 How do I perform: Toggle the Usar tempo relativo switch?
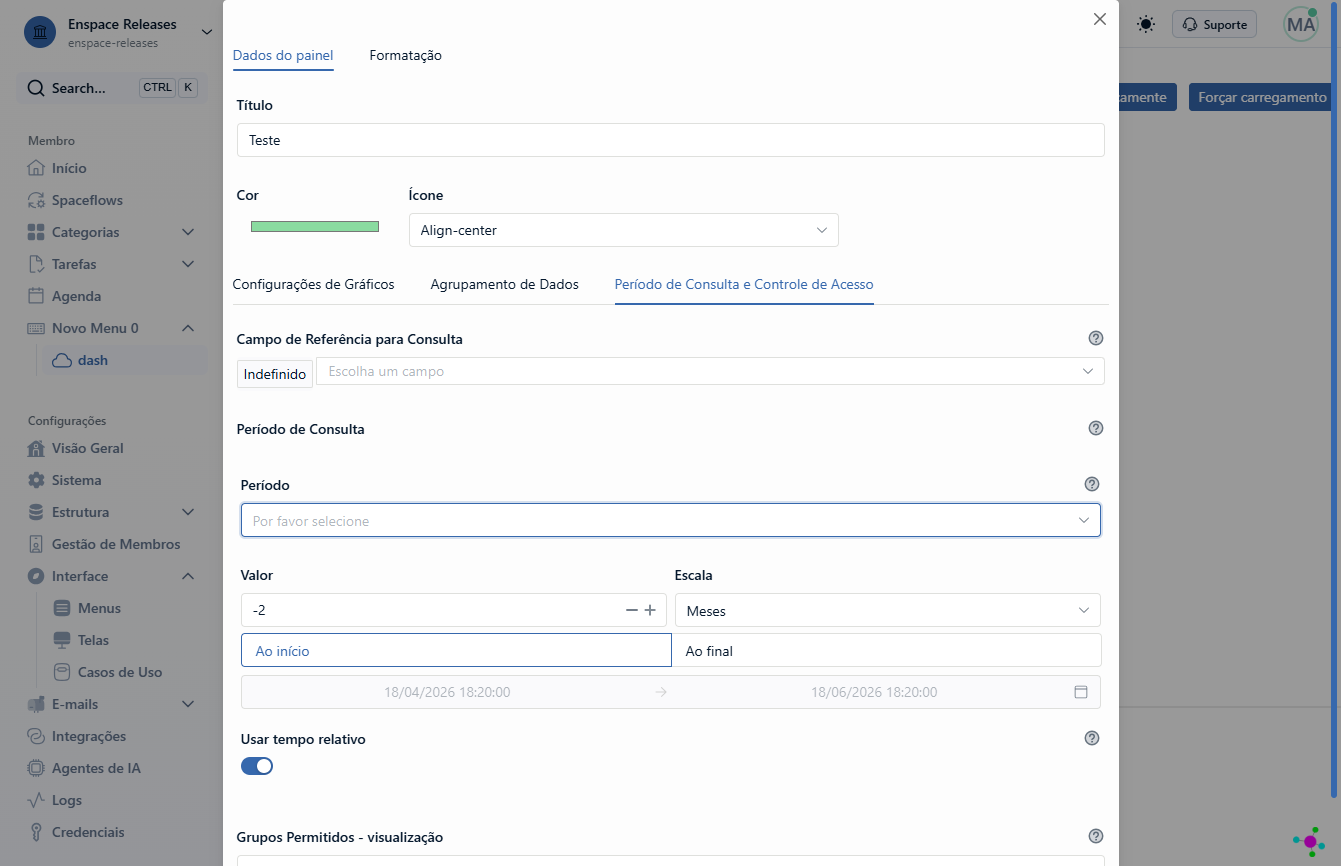(x=257, y=766)
